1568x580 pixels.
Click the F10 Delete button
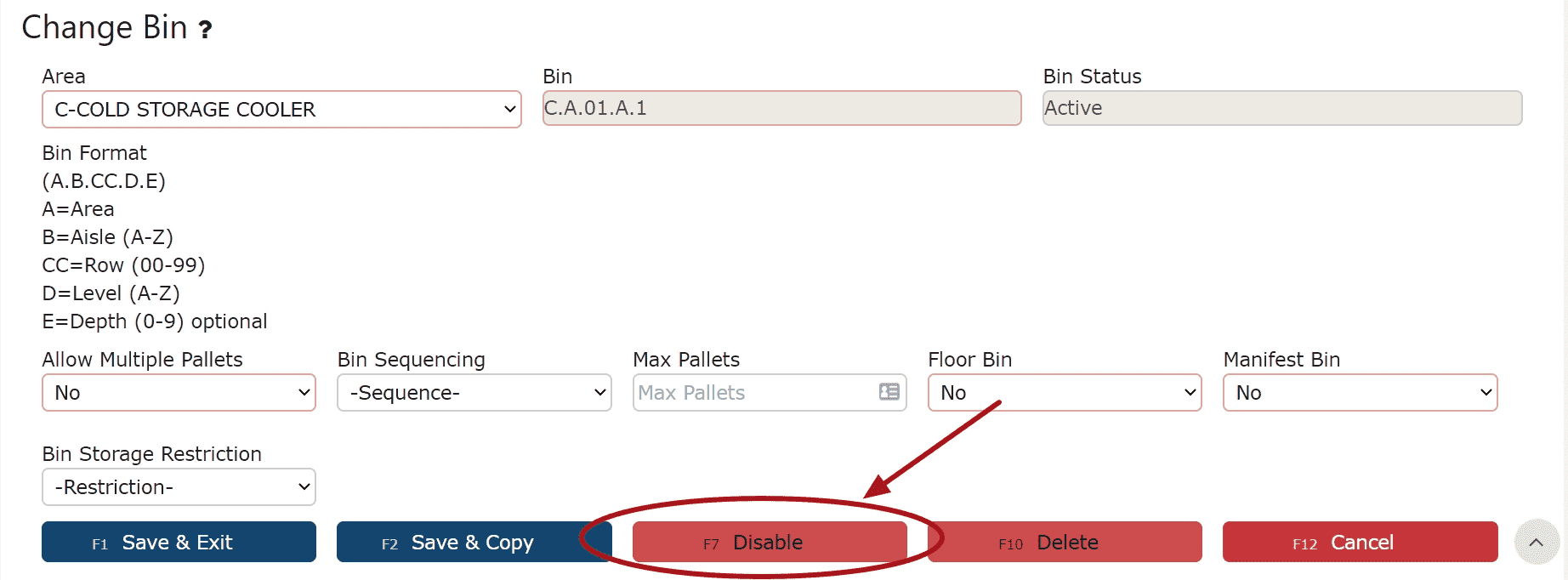tap(1065, 542)
